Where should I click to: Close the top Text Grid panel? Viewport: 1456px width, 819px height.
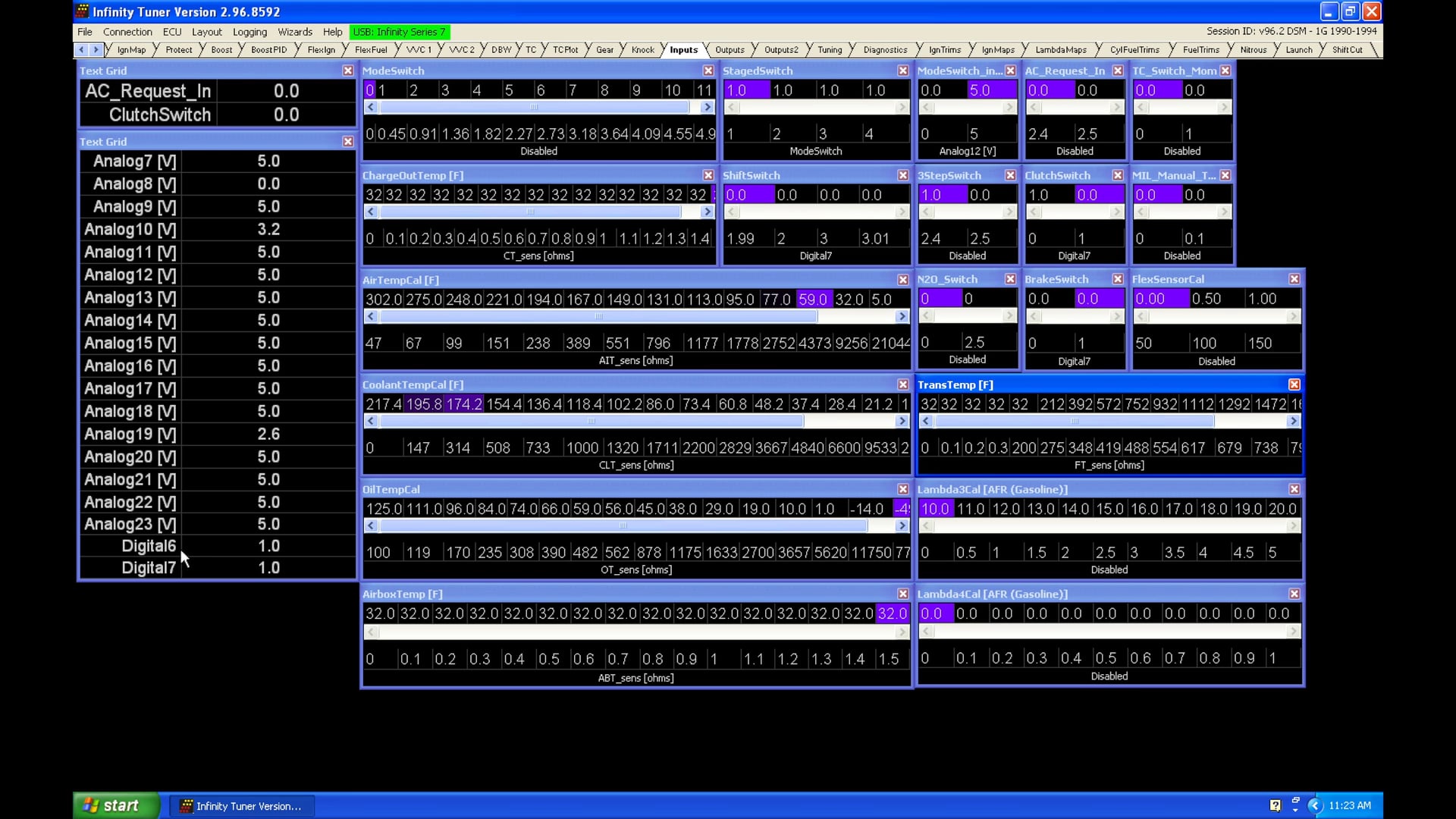pyautogui.click(x=347, y=71)
